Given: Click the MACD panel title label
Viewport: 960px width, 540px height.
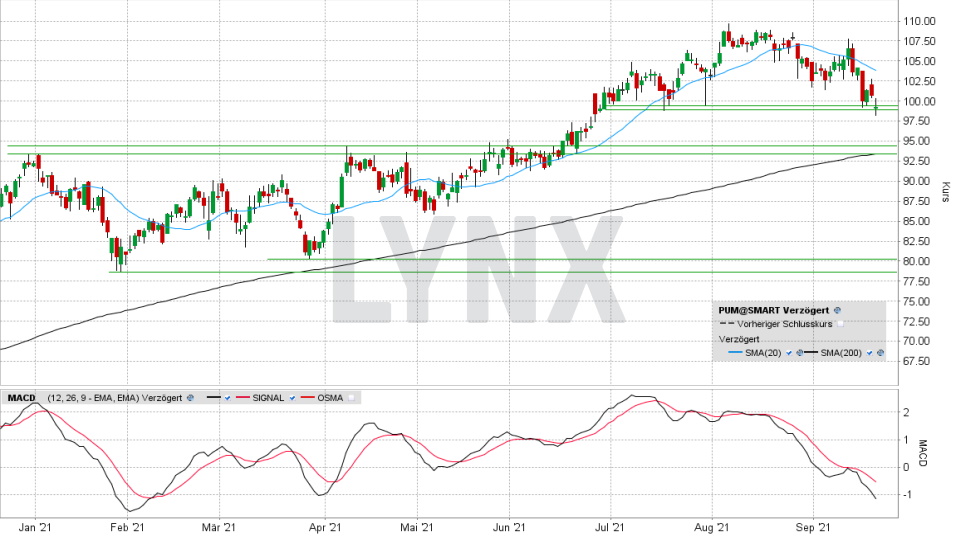Looking at the screenshot, I should (x=21, y=398).
